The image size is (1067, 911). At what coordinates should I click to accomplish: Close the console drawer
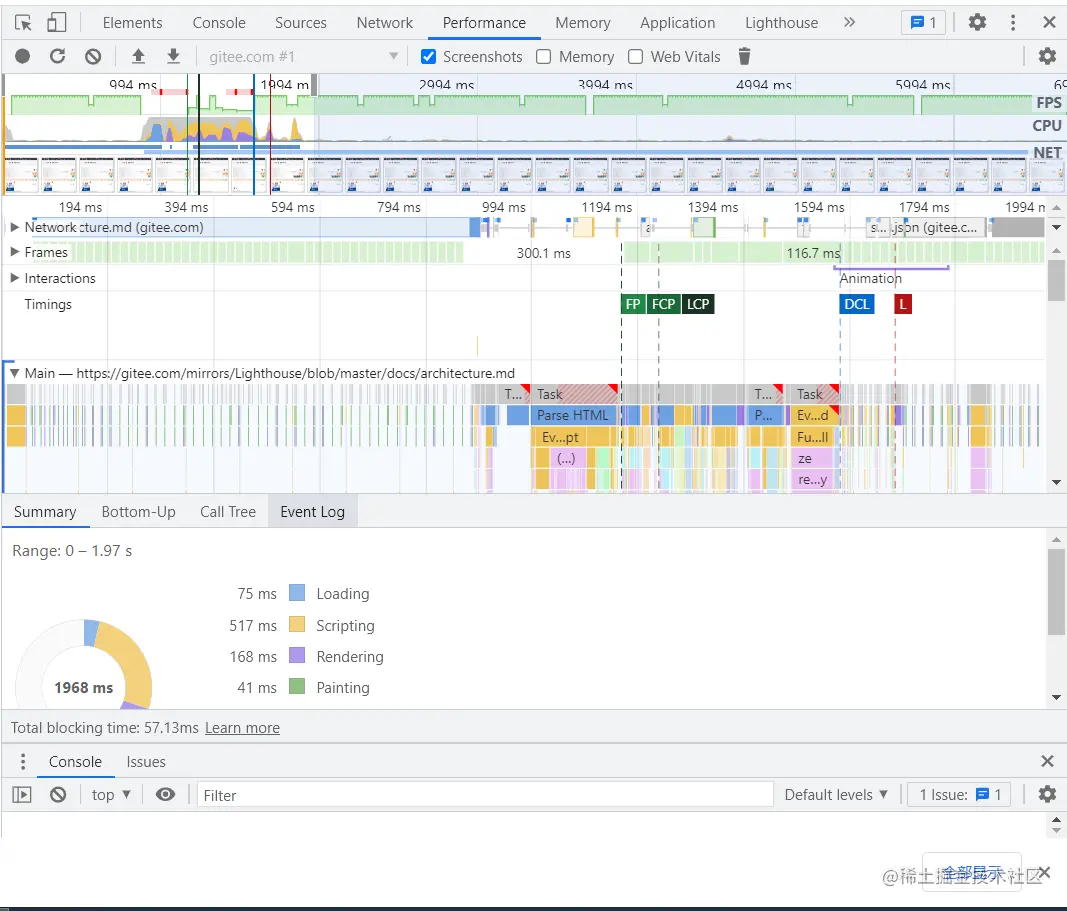[1047, 761]
